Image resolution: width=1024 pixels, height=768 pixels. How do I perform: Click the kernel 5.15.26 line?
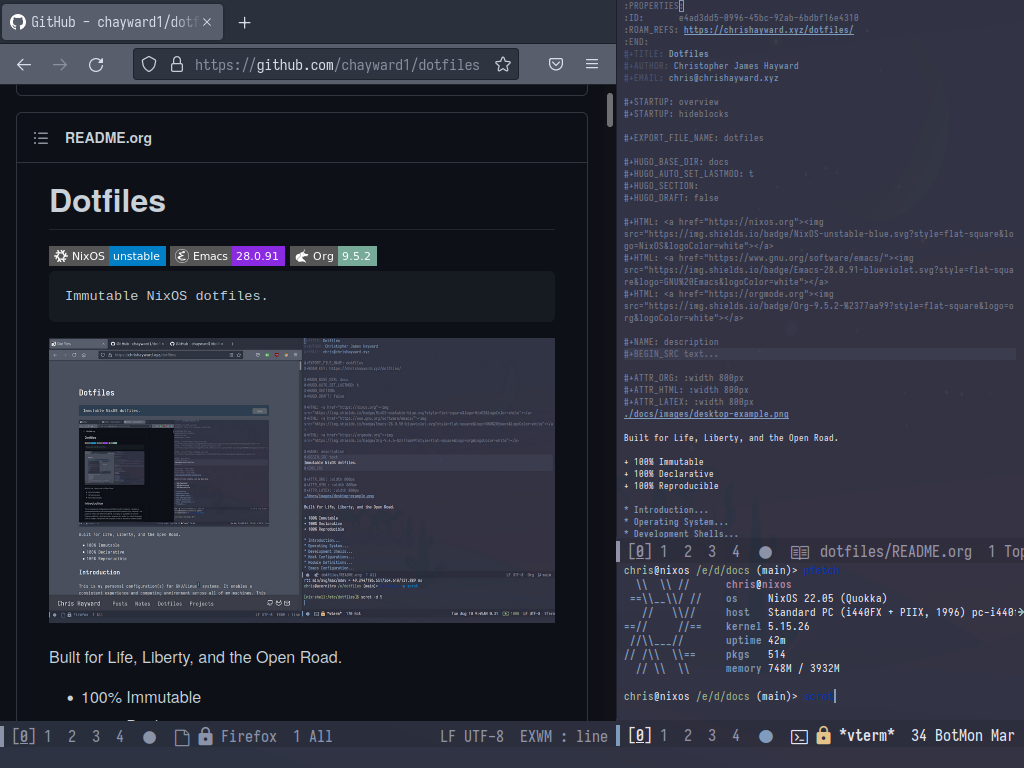[767, 626]
